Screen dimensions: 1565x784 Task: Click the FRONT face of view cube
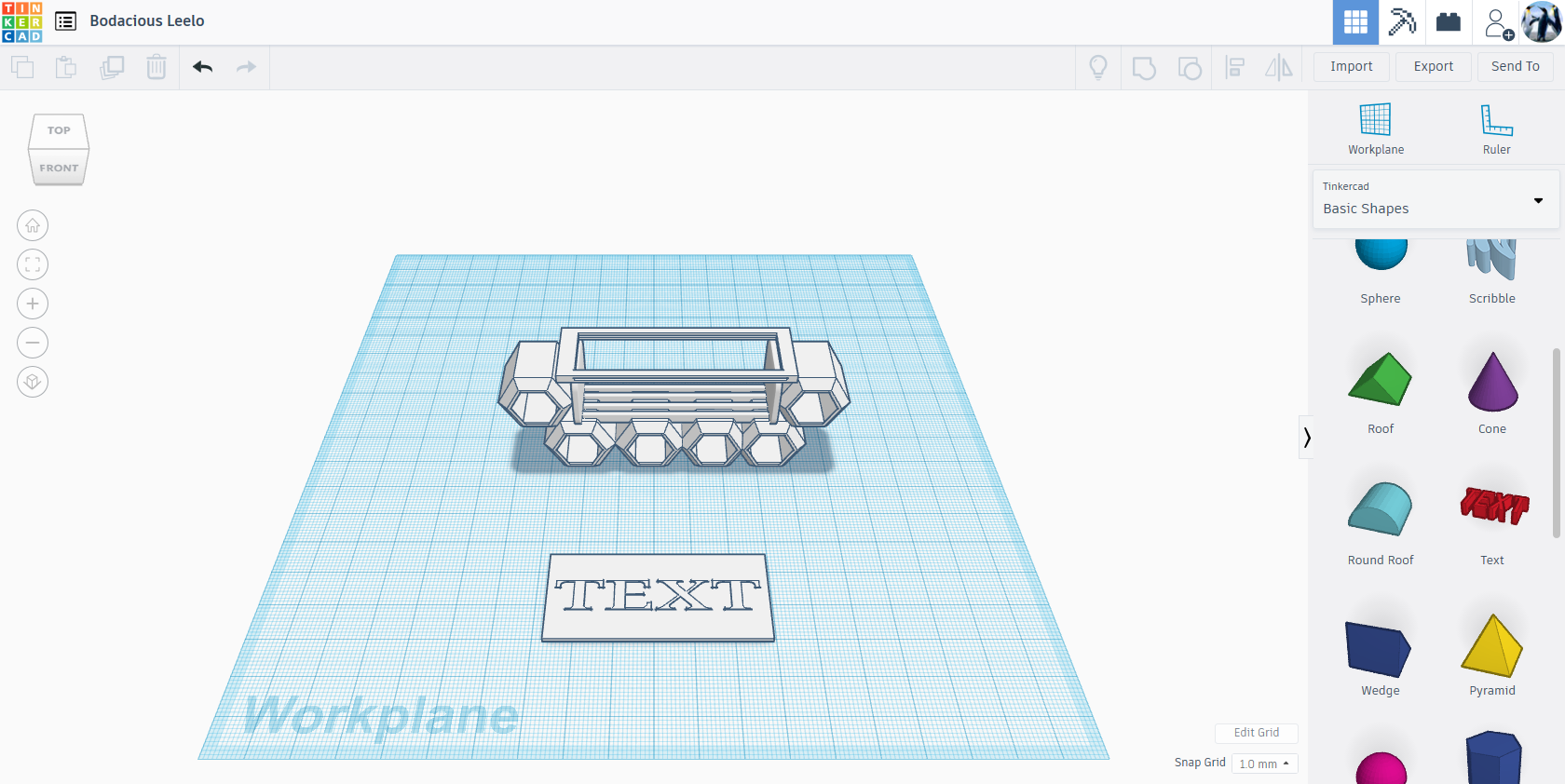coord(59,168)
